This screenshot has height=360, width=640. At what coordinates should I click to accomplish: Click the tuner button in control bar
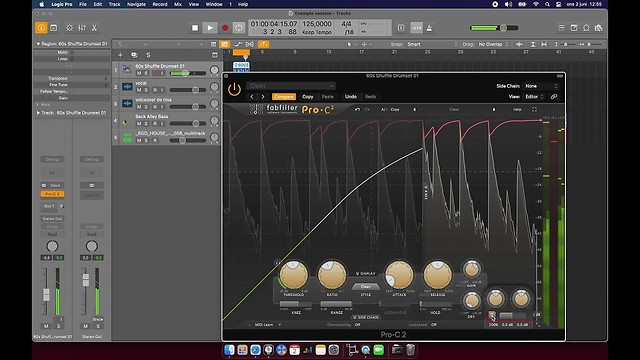click(401, 28)
